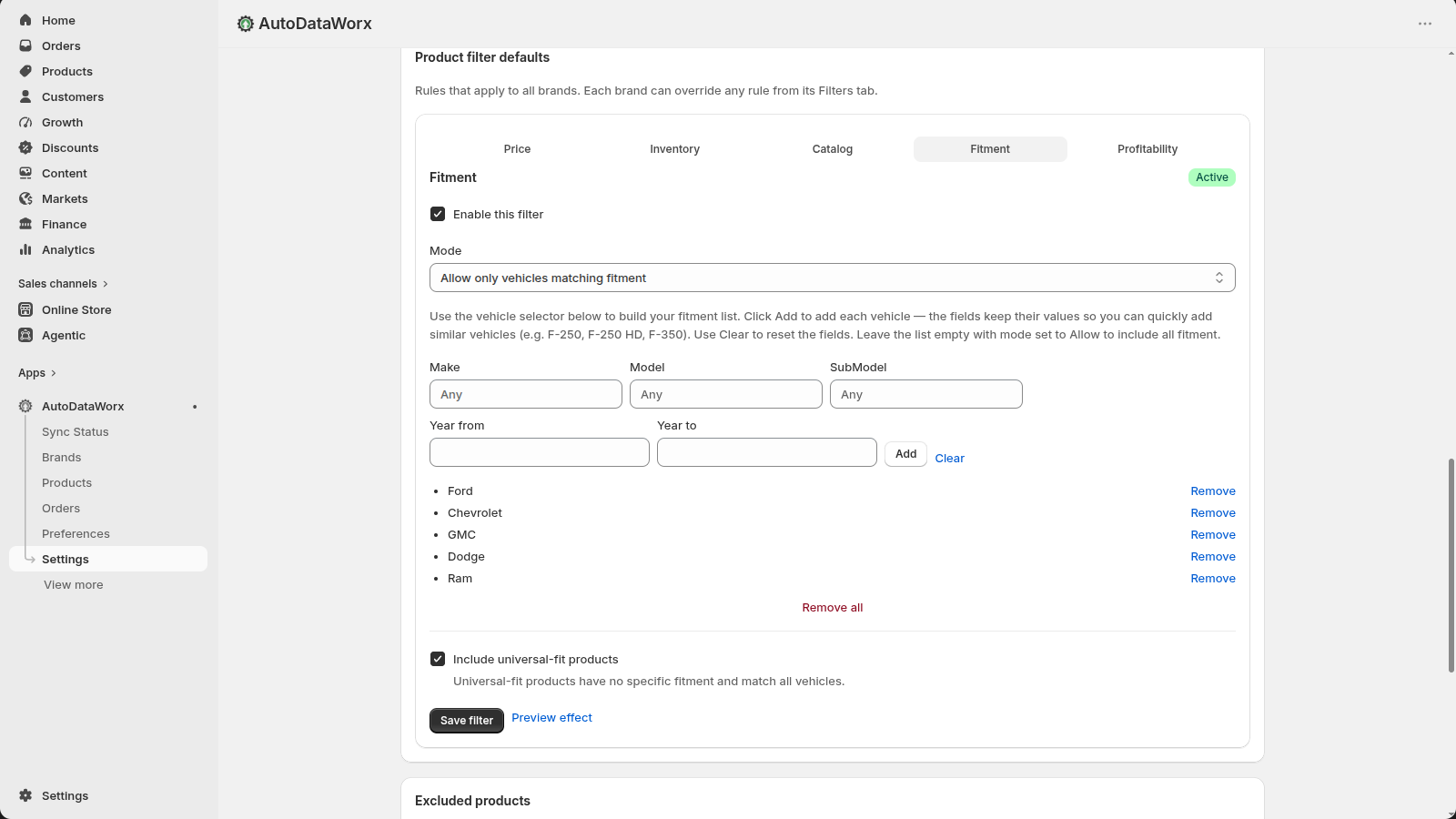This screenshot has width=1456, height=819.
Task: Click the Save filter button
Action: [467, 721]
